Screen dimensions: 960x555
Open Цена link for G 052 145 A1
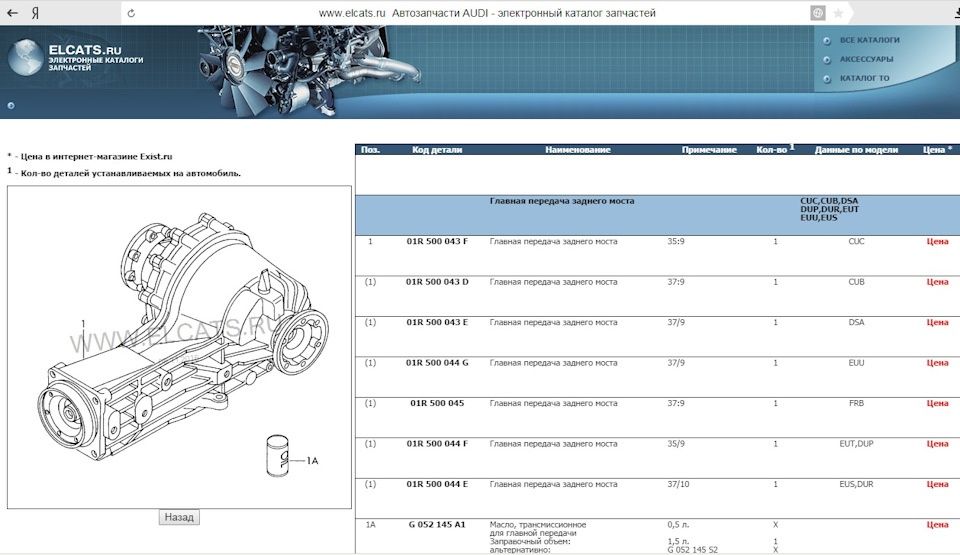click(x=937, y=524)
